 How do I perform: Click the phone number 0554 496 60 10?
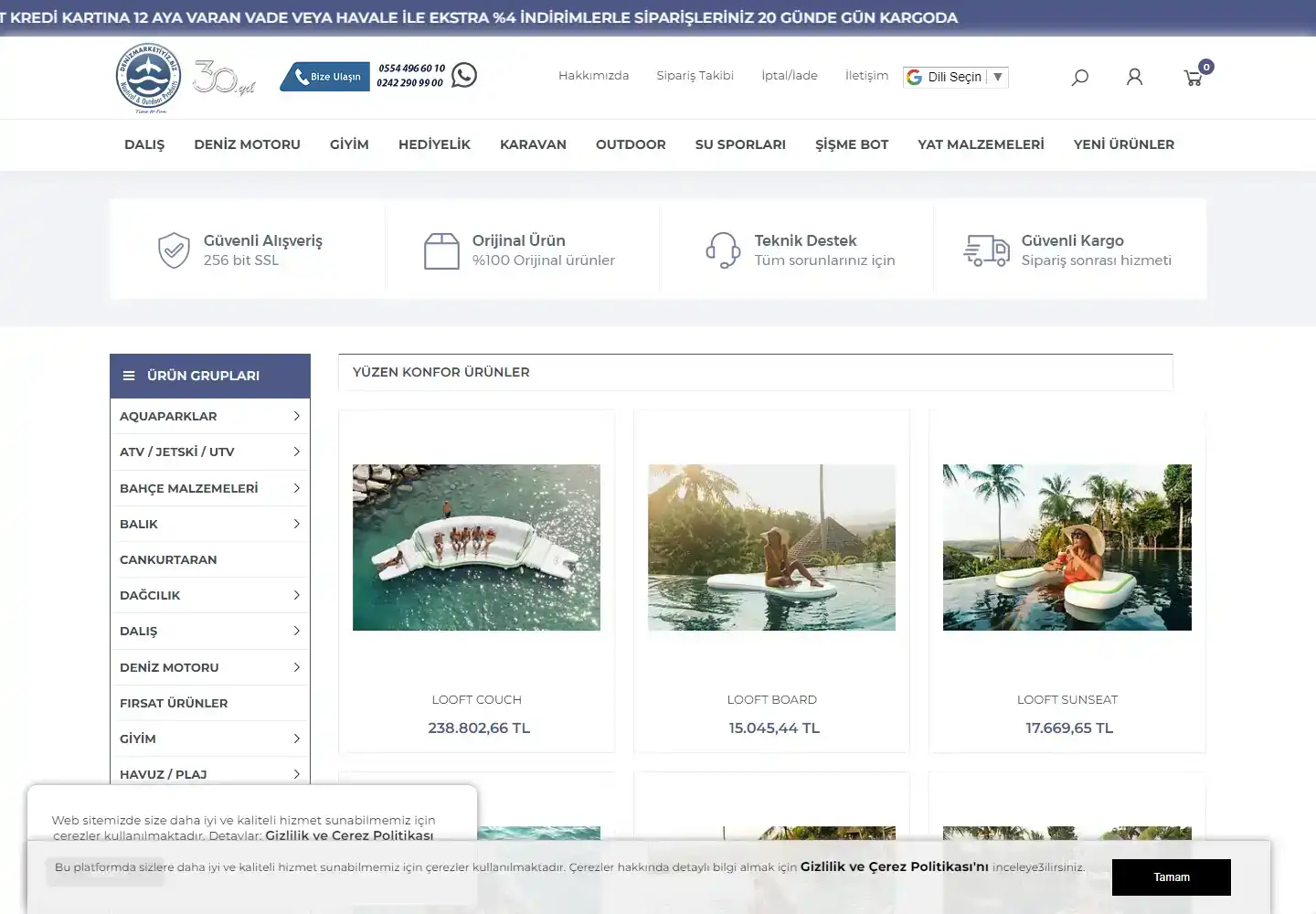pyautogui.click(x=411, y=69)
